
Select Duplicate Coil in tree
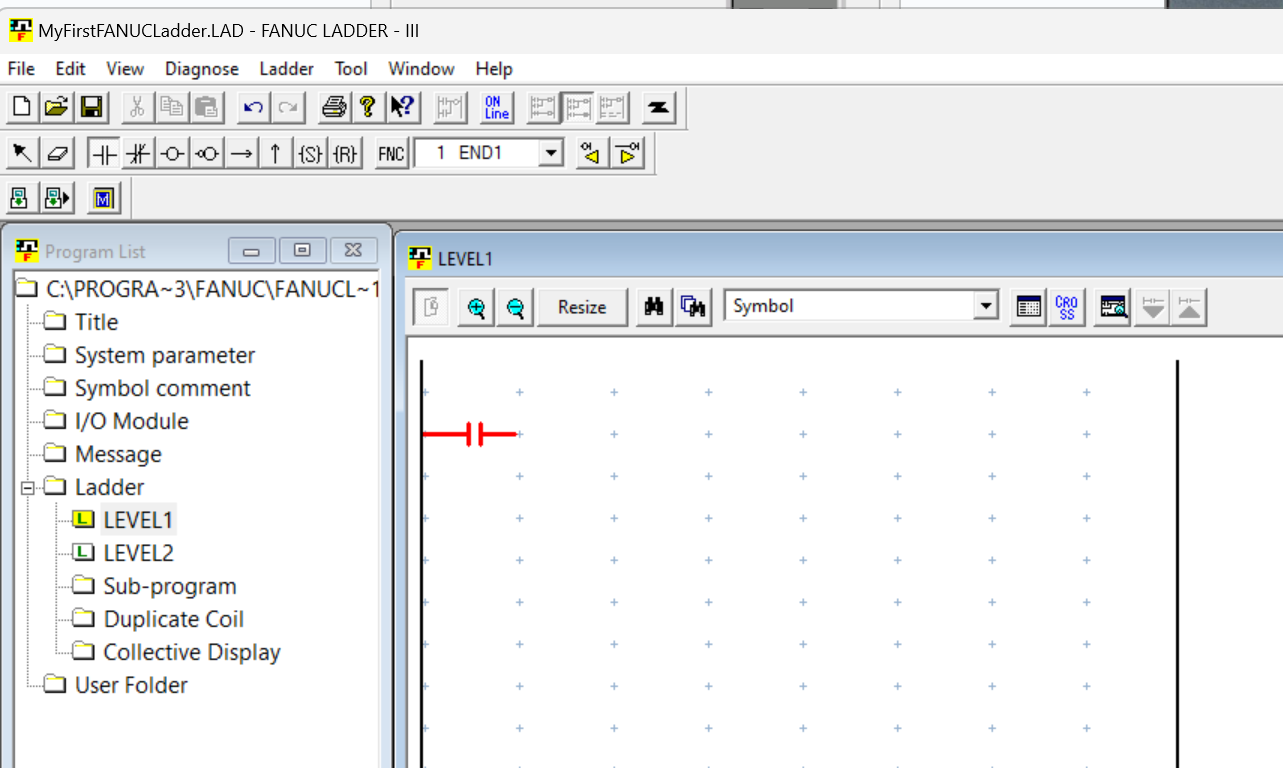(x=173, y=619)
